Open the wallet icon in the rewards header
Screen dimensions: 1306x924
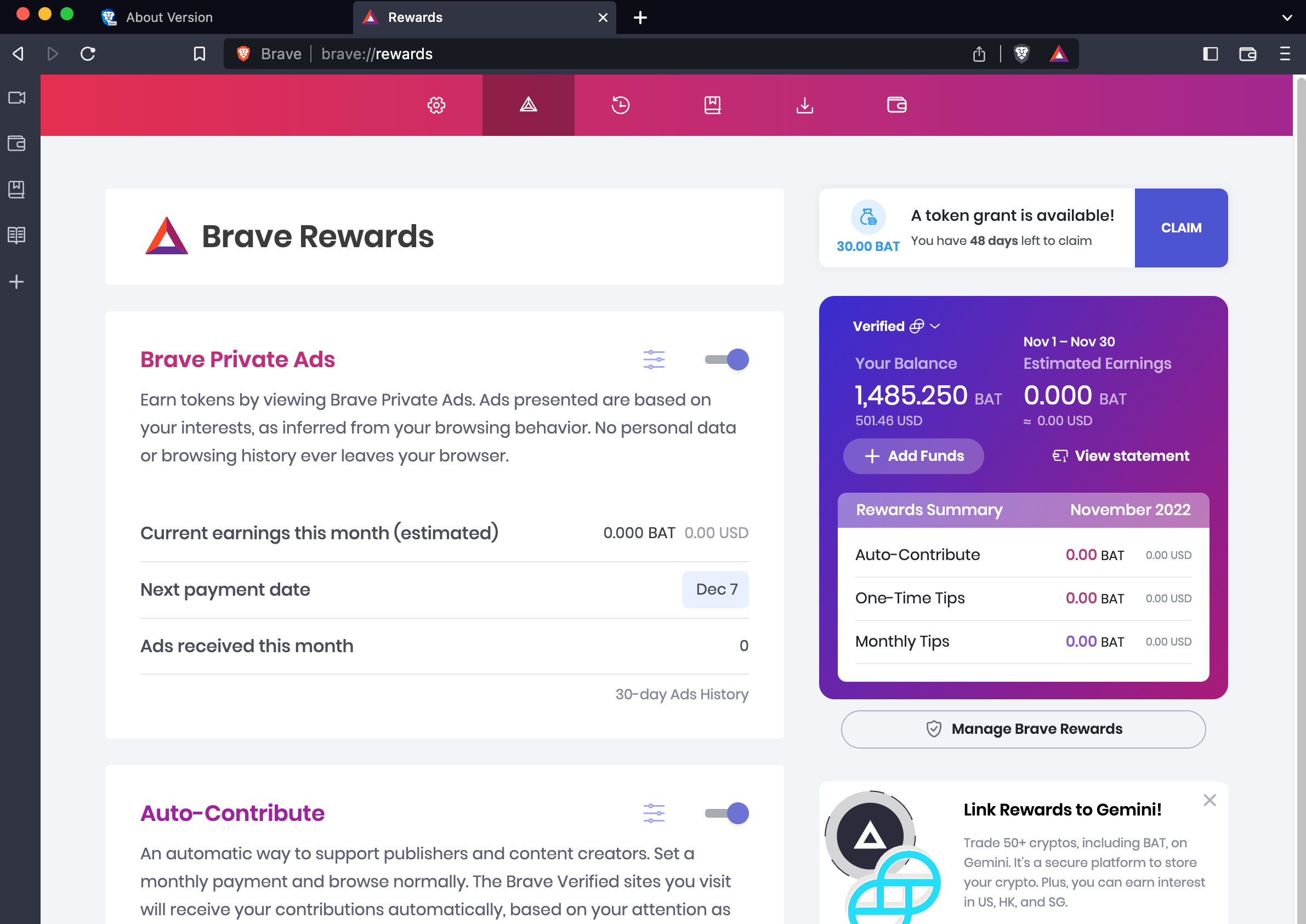(896, 105)
